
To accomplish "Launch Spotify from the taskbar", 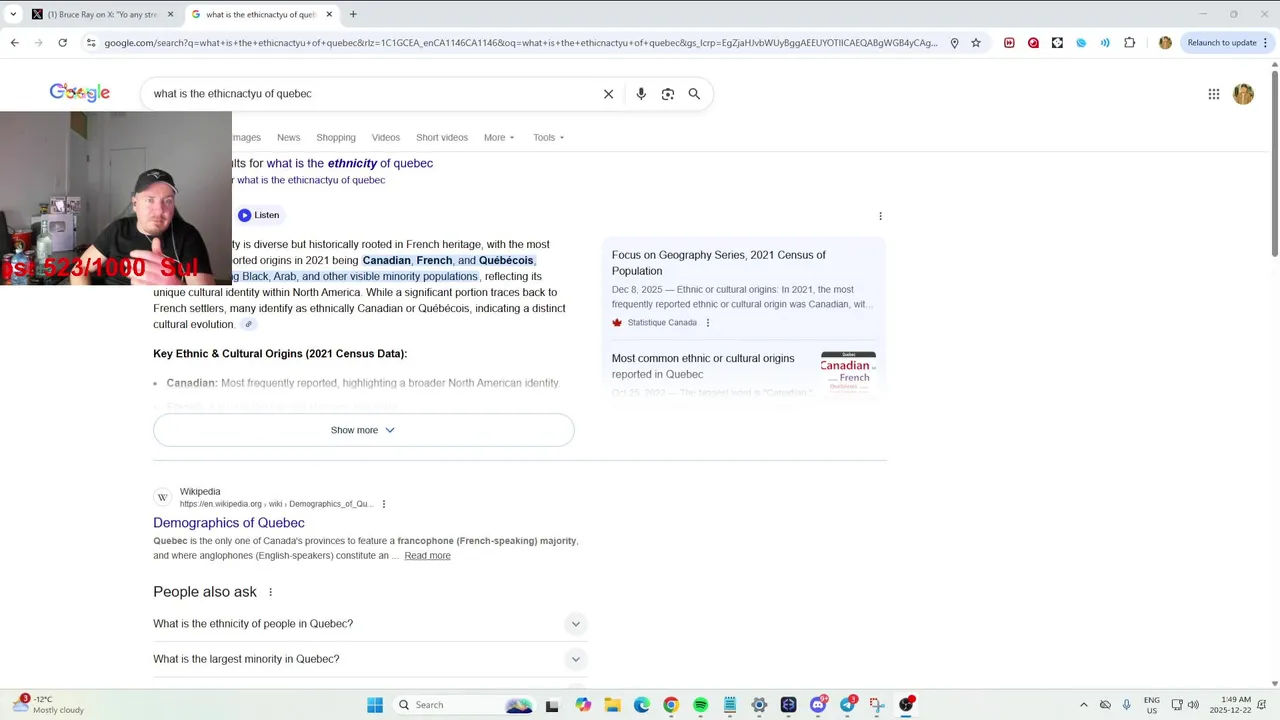I will [x=700, y=705].
